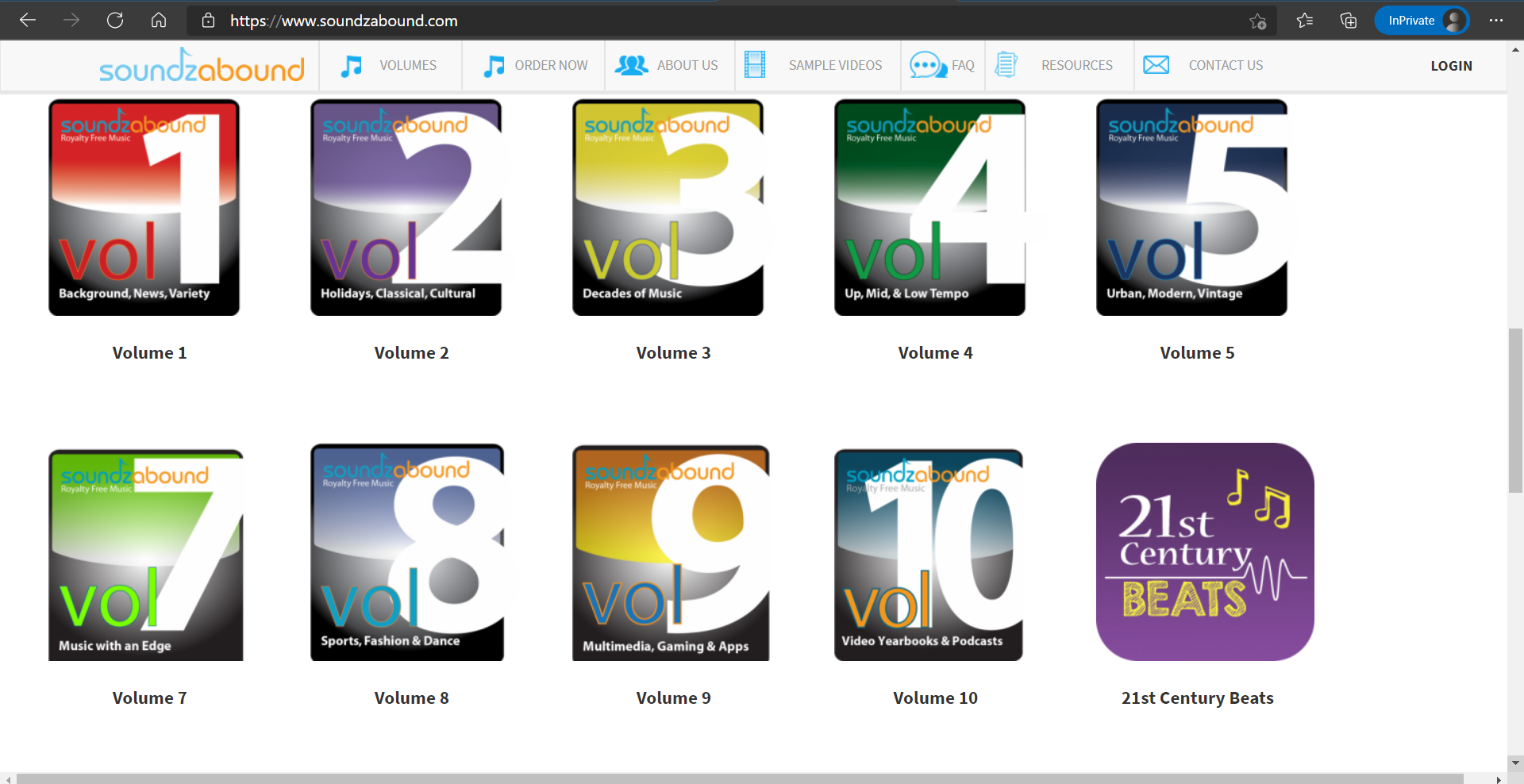Viewport: 1524px width, 784px height.
Task: Add this page to favorites star icon
Action: [1257, 21]
